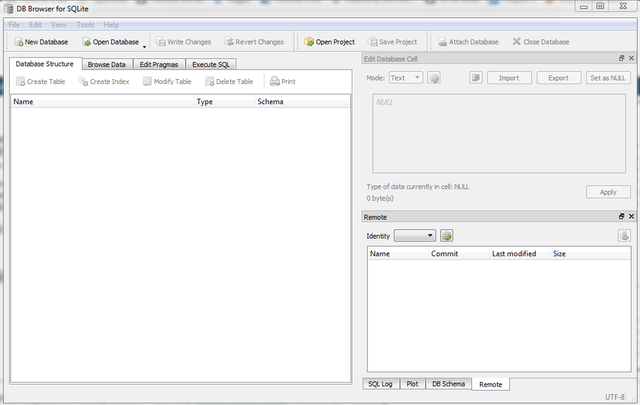Click the word wrap icon left of Import
This screenshot has height=405, width=640.
(476, 78)
